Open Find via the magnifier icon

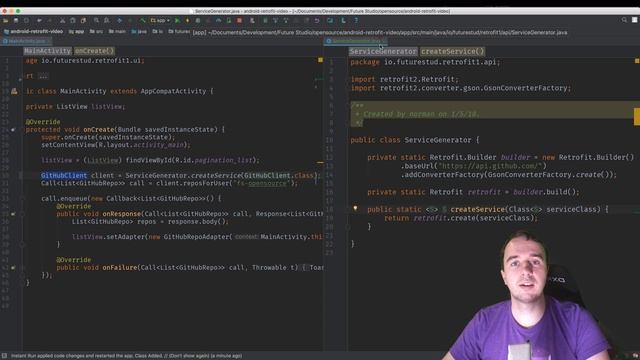[96, 20]
